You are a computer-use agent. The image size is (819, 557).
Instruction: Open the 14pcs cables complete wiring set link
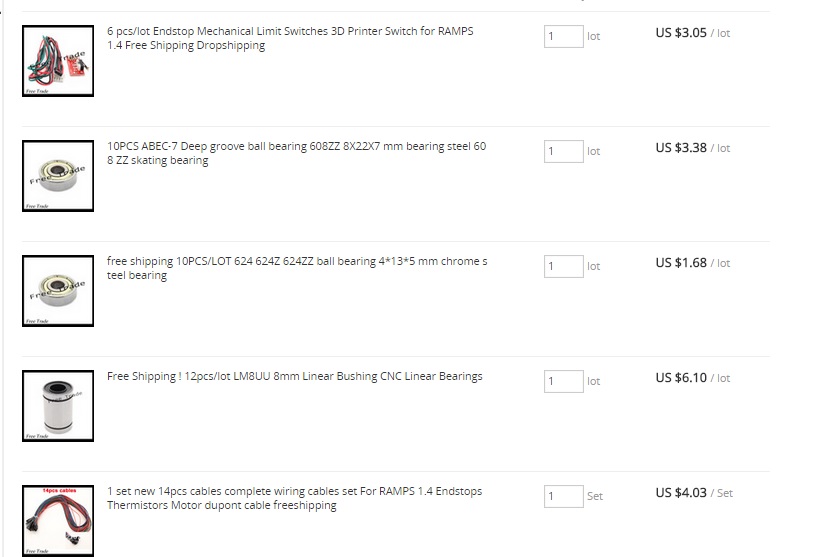(x=295, y=498)
